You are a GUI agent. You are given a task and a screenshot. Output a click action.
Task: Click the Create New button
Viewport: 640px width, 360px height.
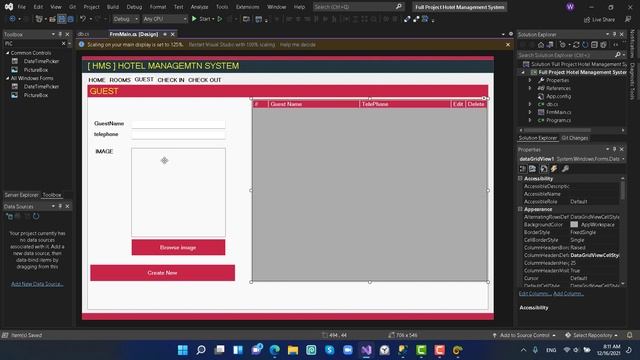pos(162,273)
